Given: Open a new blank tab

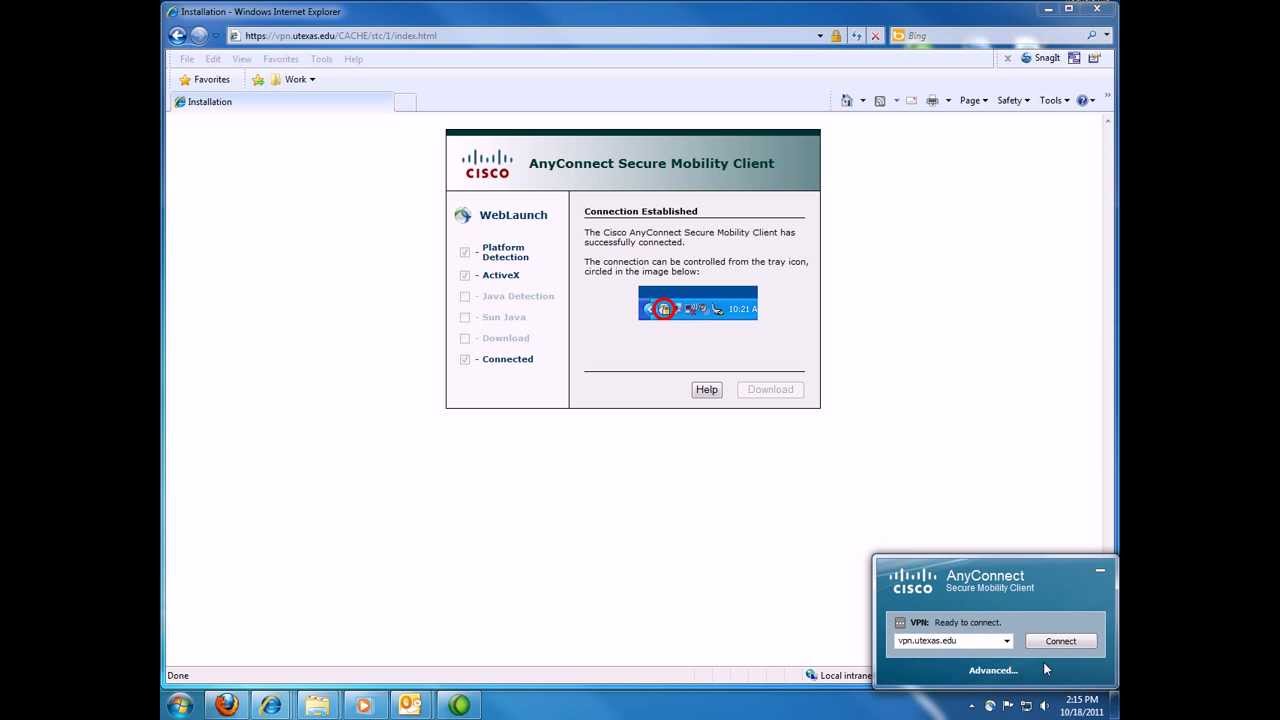Looking at the screenshot, I should pos(405,102).
